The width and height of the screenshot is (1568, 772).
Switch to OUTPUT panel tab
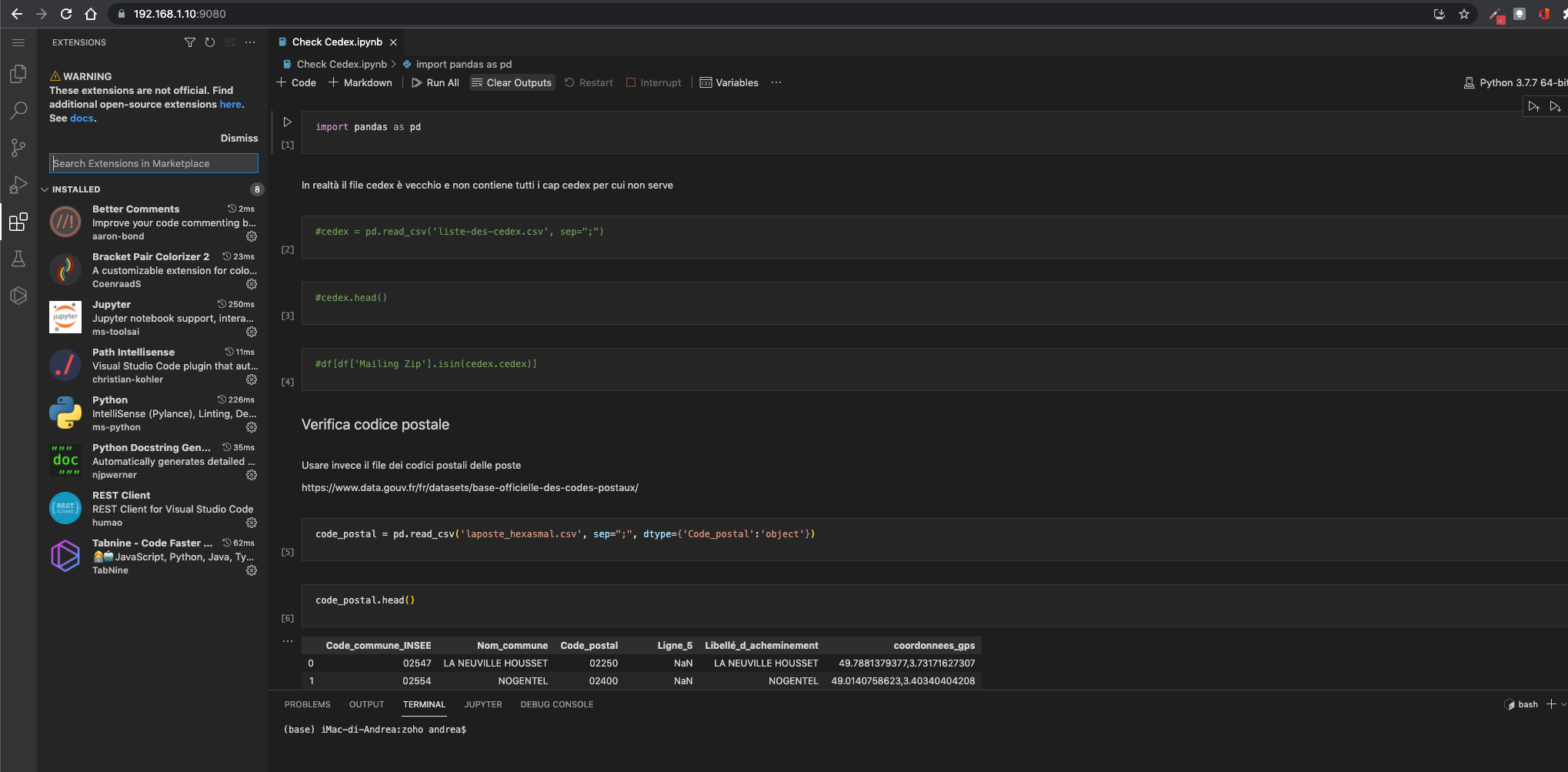367,704
